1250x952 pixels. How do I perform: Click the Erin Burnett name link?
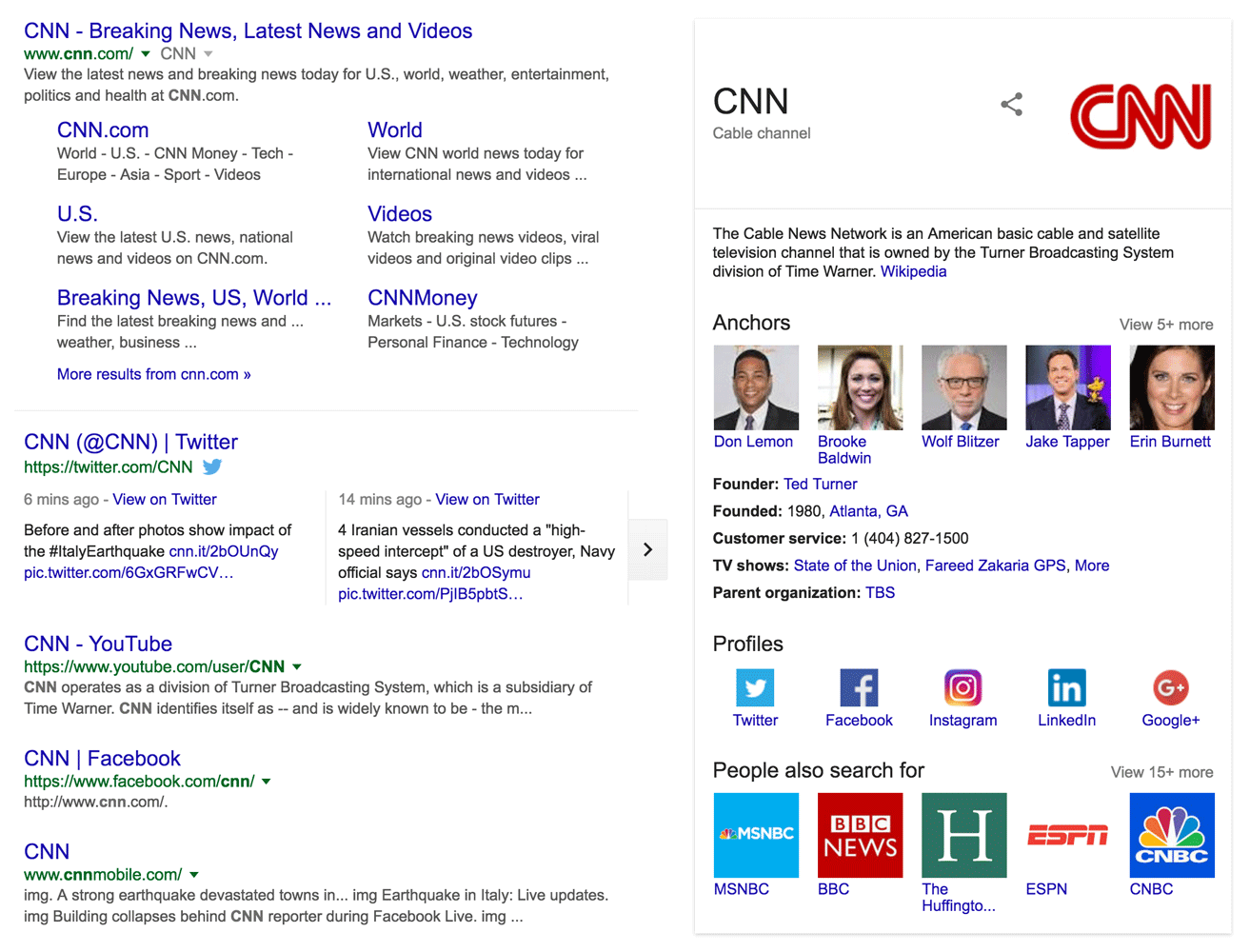tap(1170, 442)
